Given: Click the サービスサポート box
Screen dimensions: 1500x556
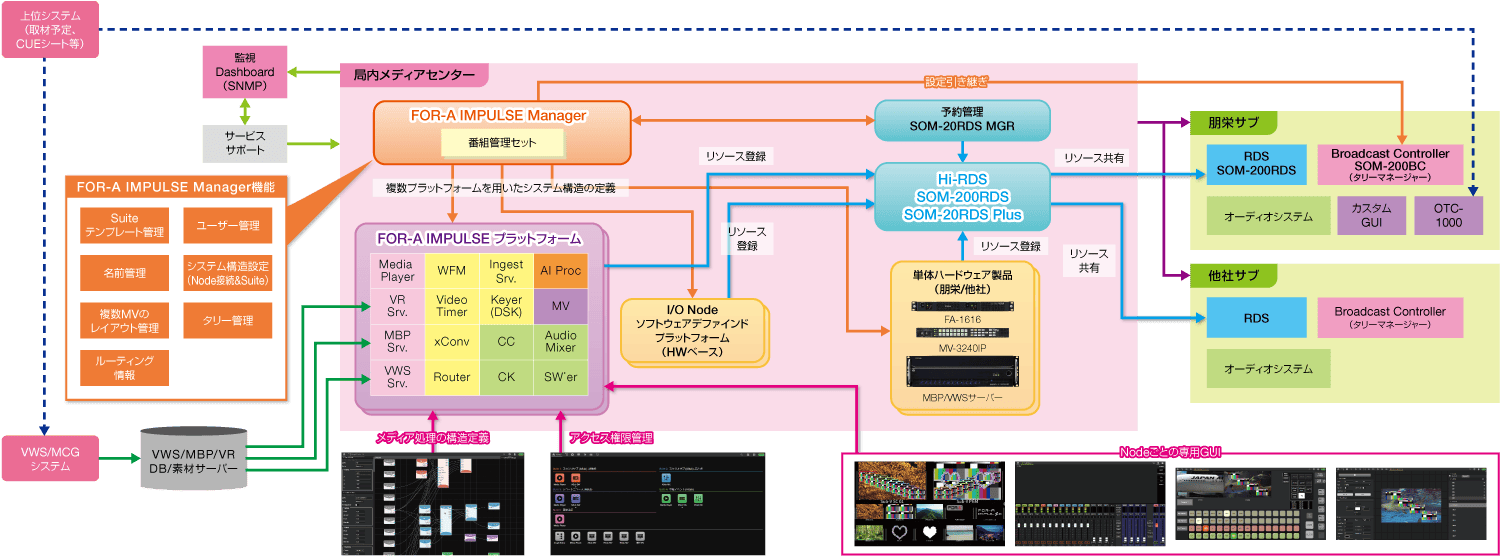Looking at the screenshot, I should (245, 144).
